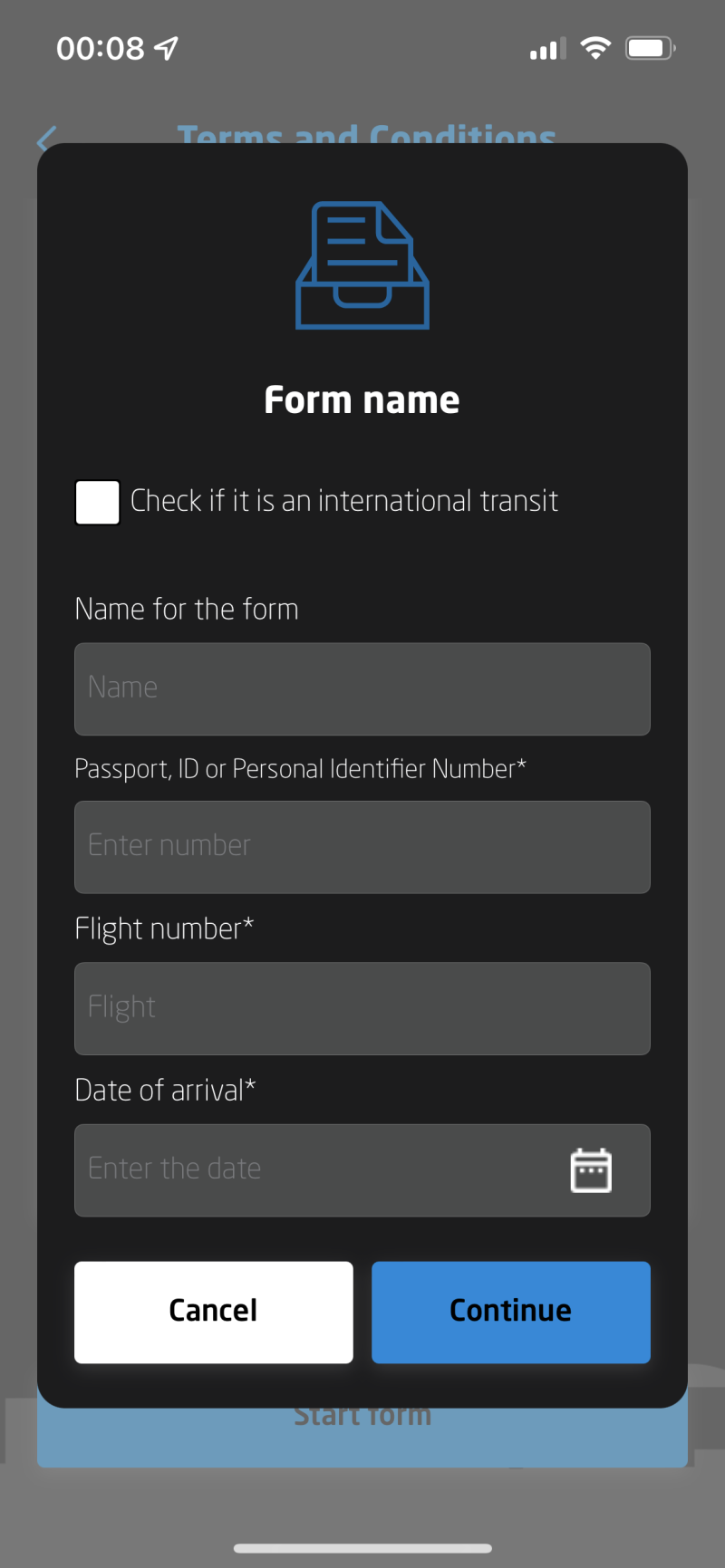
Task: Select the Flight number text field
Action: (362, 1008)
